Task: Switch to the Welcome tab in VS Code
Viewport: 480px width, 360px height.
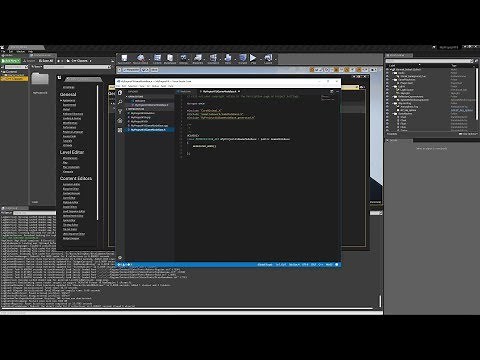Action: [185, 91]
